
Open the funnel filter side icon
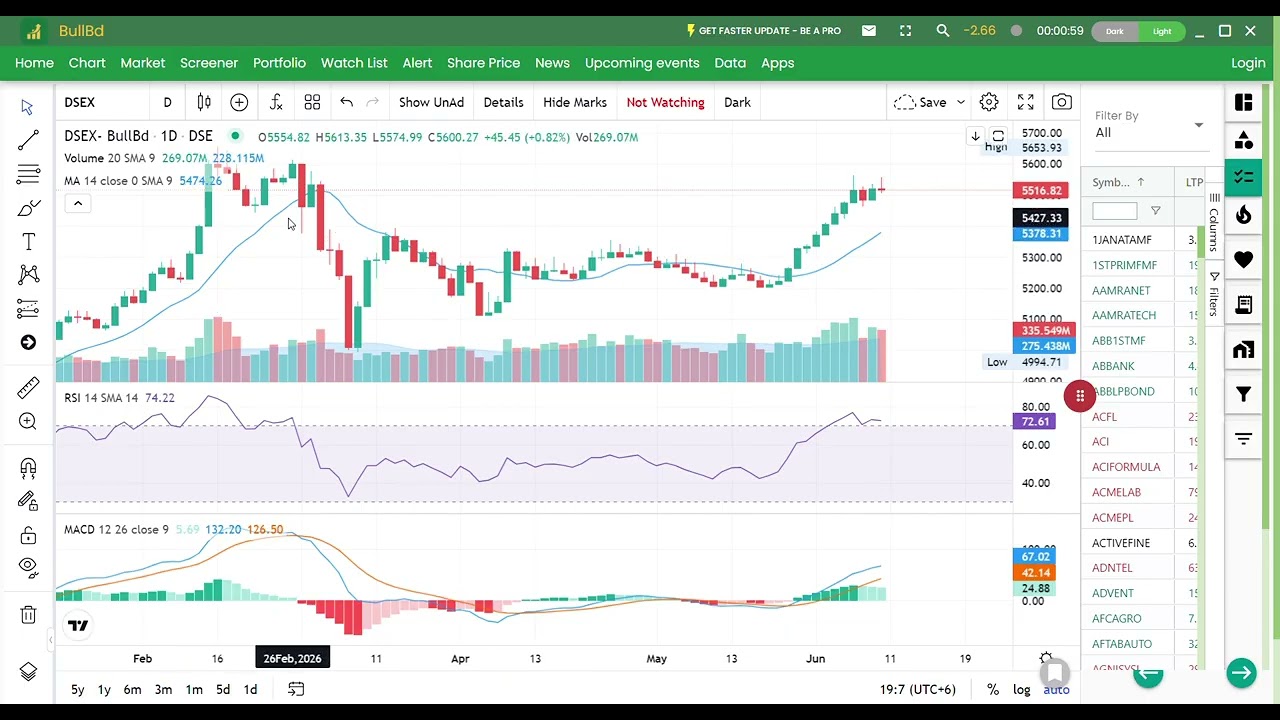(1244, 394)
